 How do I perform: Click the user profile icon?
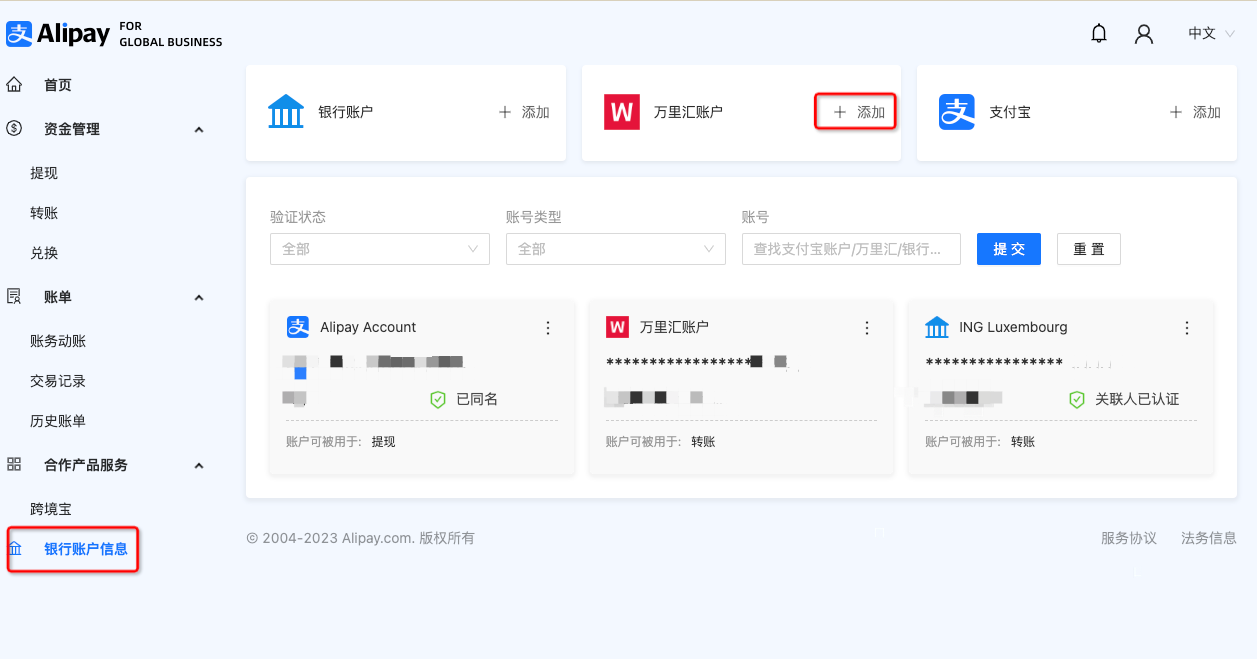click(x=1143, y=32)
